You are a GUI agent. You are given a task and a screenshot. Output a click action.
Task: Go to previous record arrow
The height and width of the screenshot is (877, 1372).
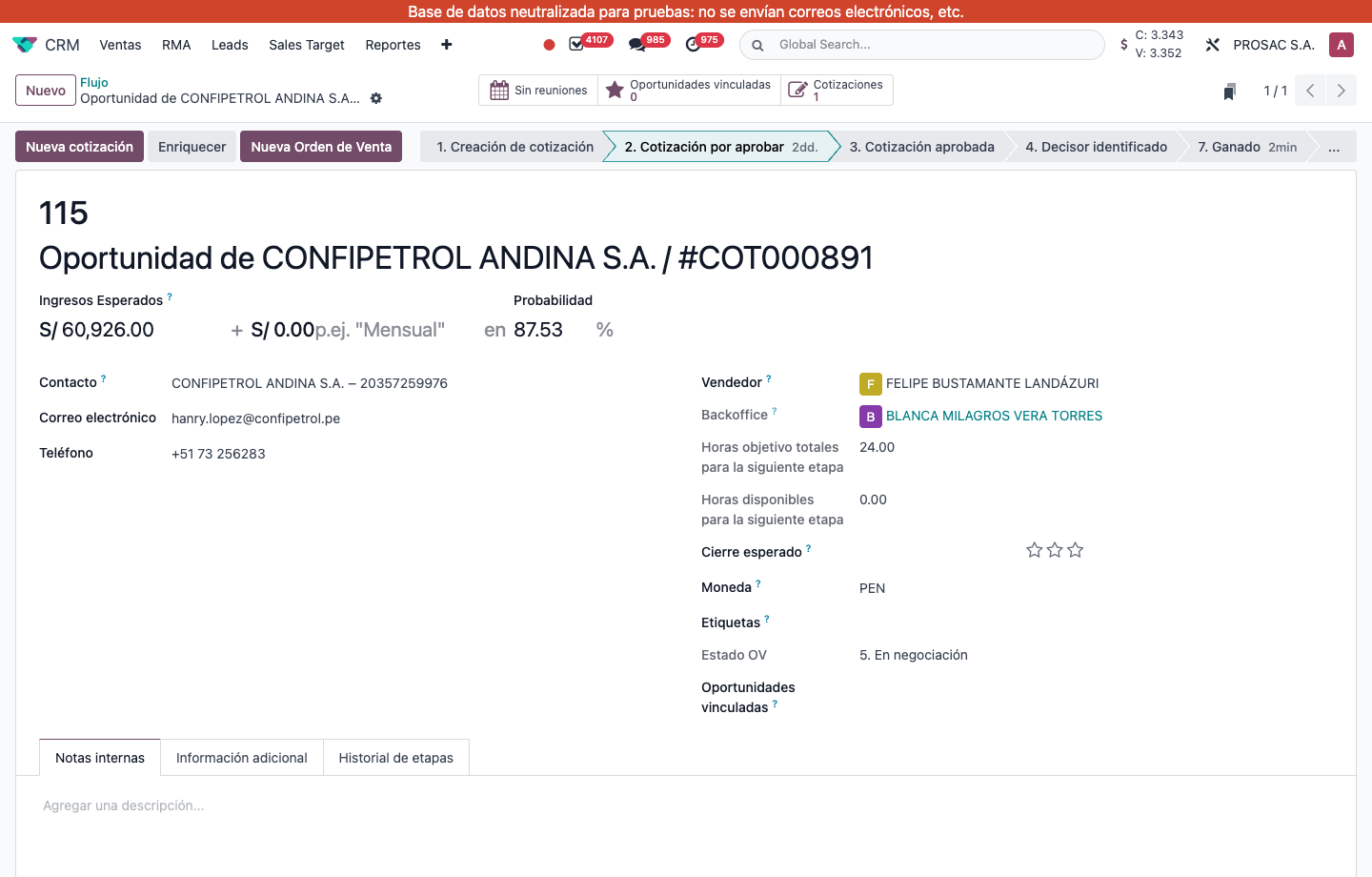pyautogui.click(x=1310, y=91)
